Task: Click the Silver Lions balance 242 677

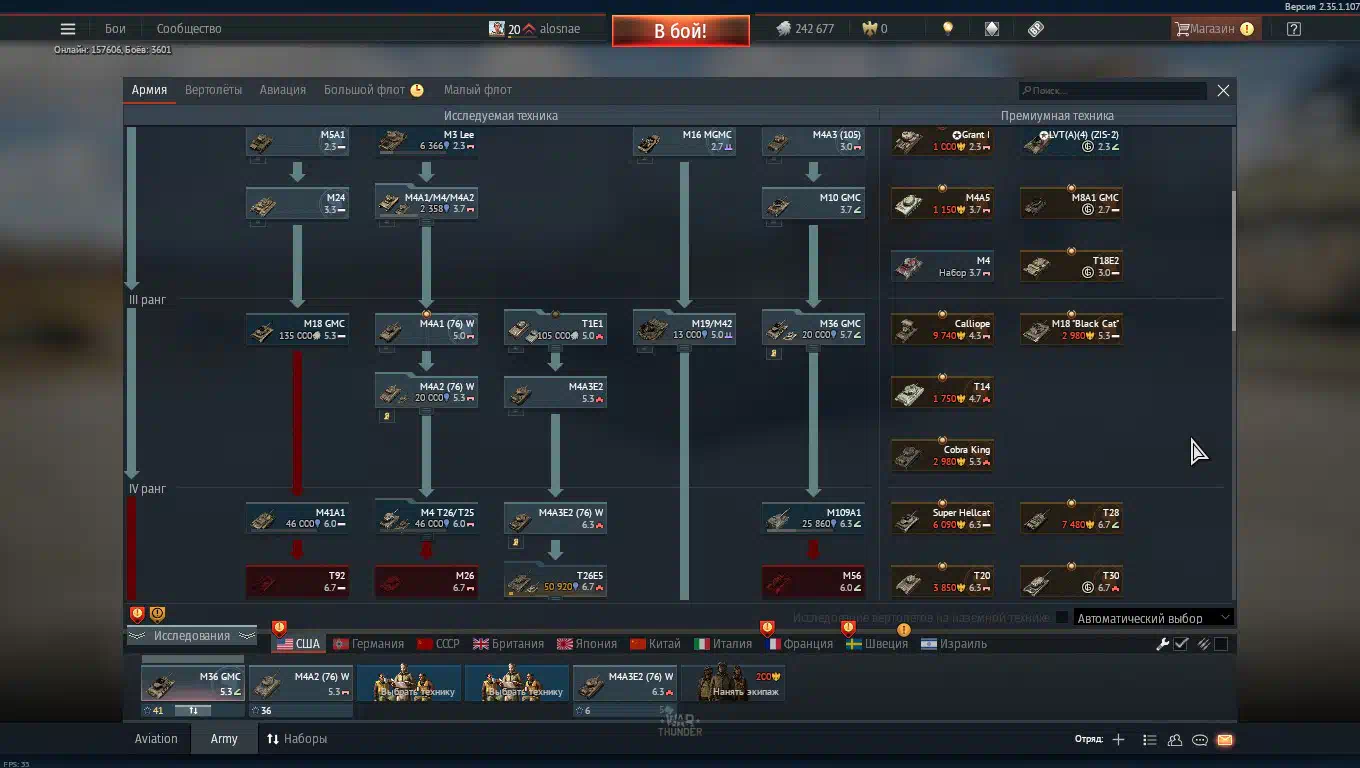Action: (x=805, y=29)
